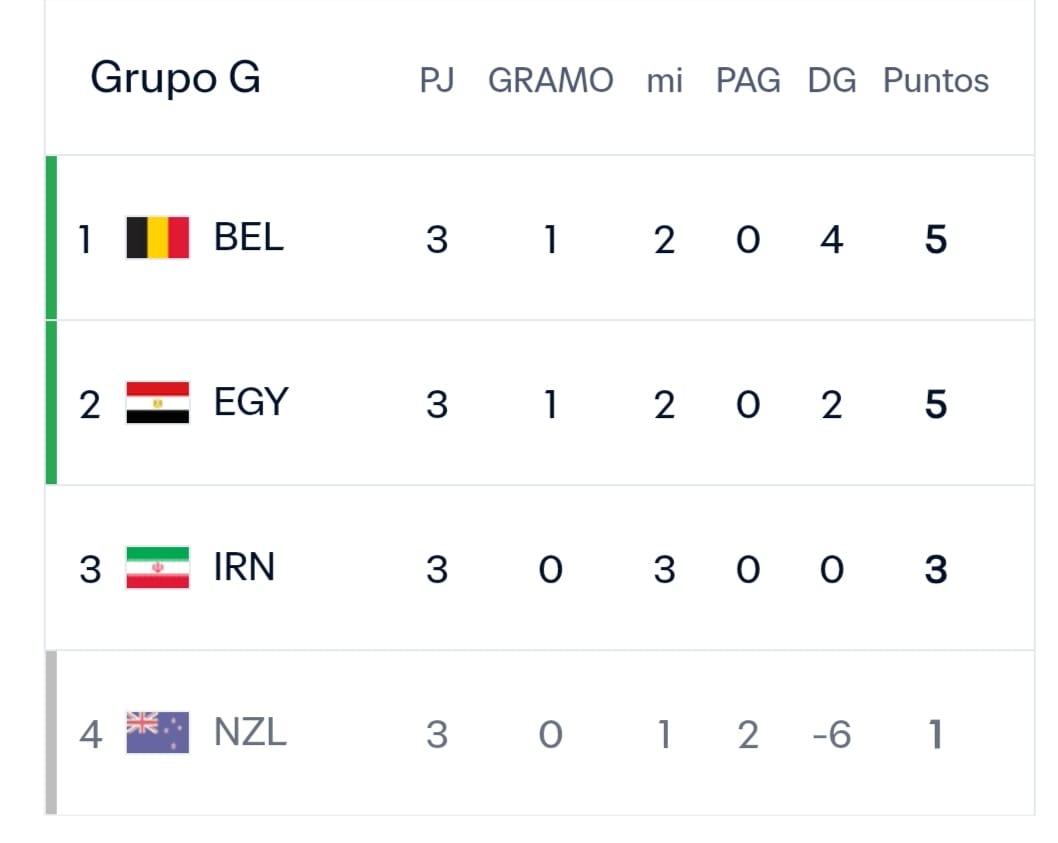
Task: Click Belgium's points value 5
Action: (936, 240)
